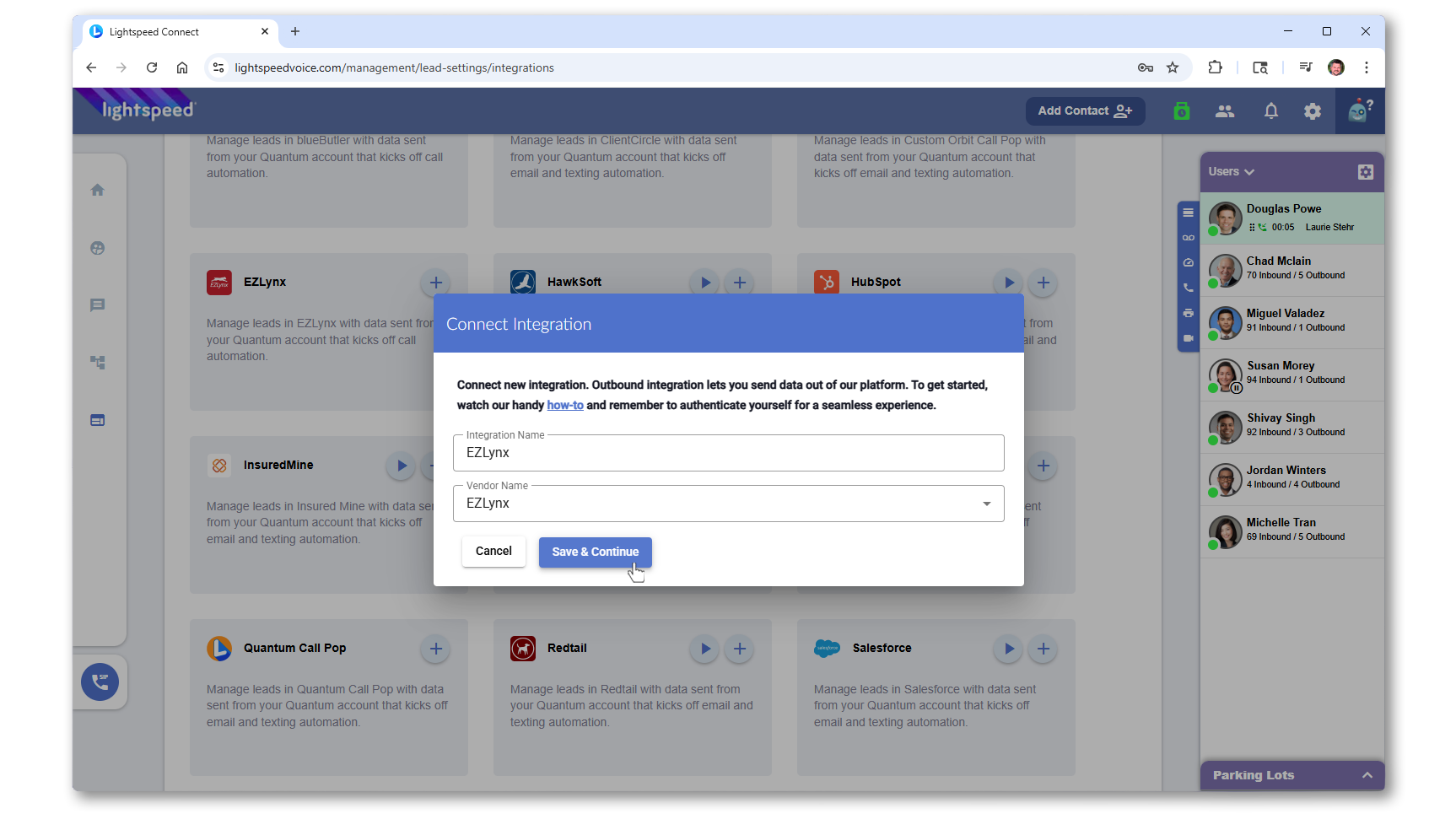Open the SIP softphone dialer button
Viewport: 1456px width, 819px height.
[x=100, y=682]
